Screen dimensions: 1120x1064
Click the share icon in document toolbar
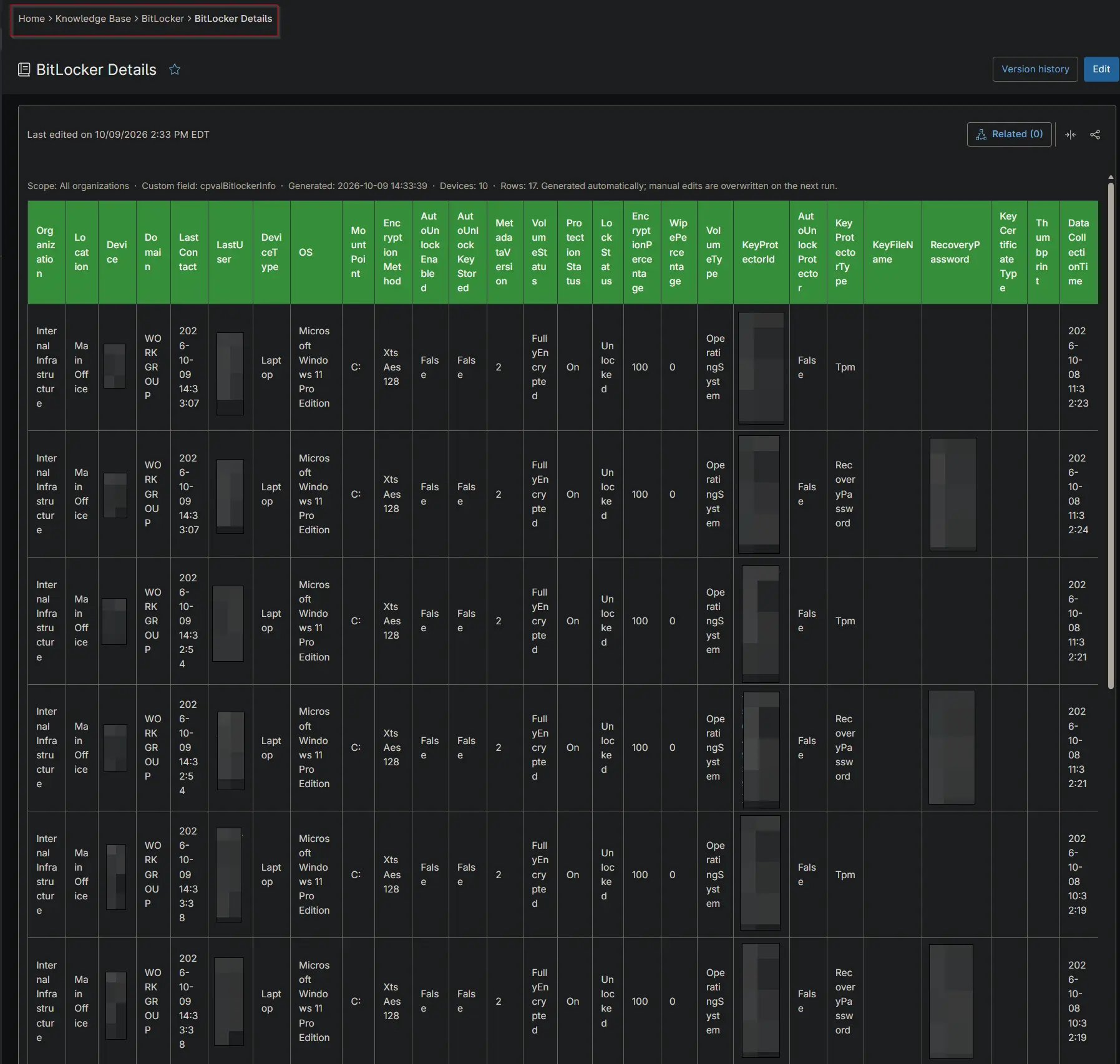[1095, 134]
